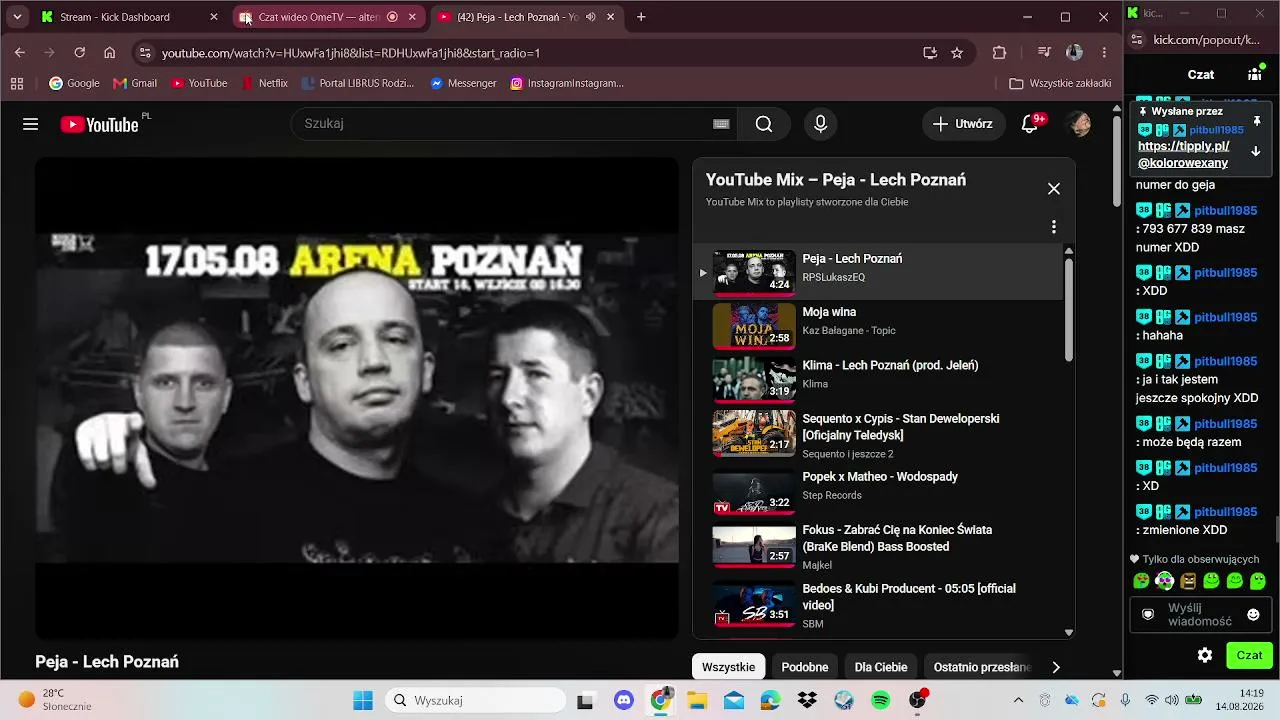This screenshot has width=1280, height=720.
Task: Open File Explorer from the taskbar
Action: click(696, 700)
